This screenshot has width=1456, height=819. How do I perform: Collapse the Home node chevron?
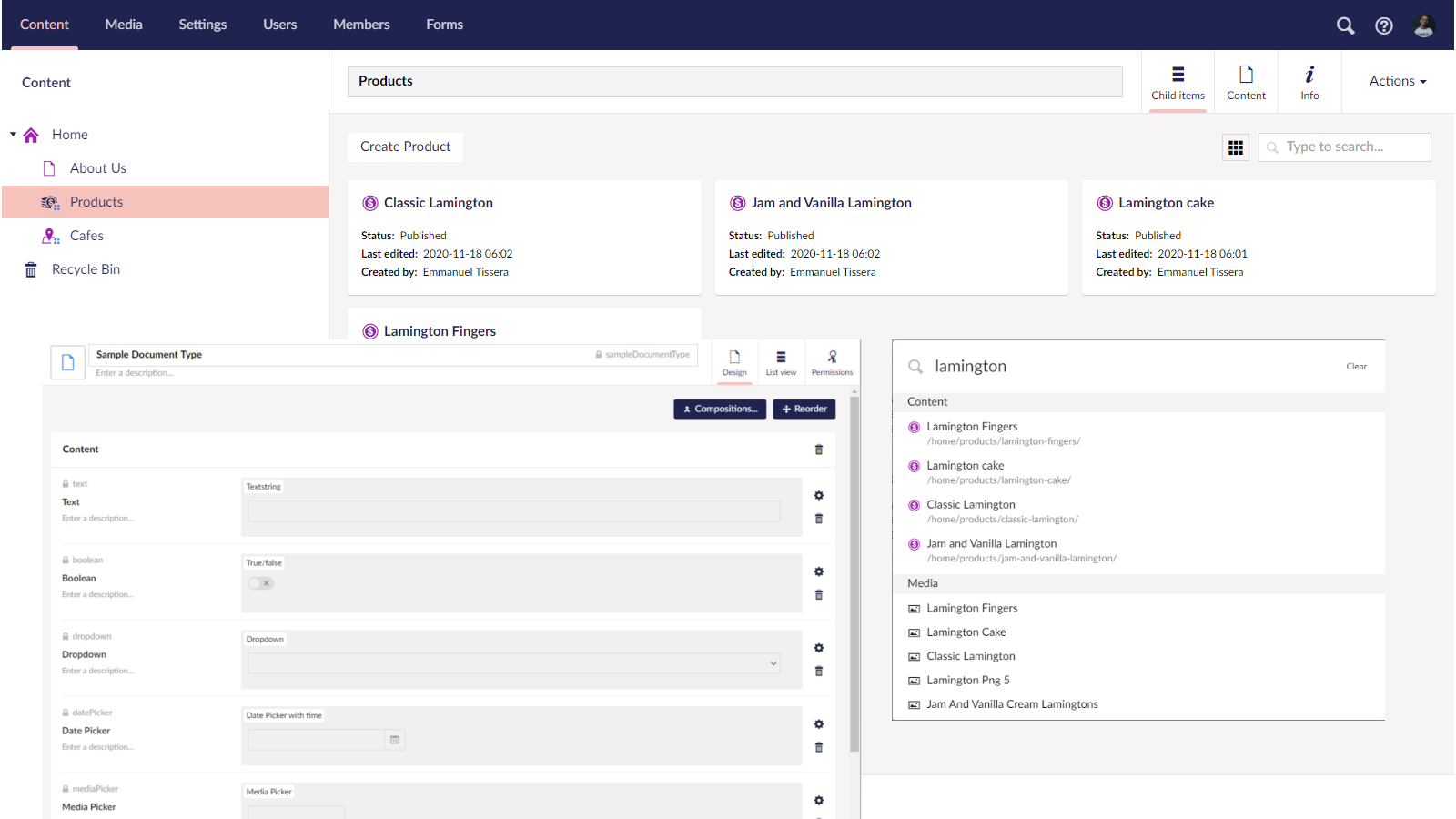tap(12, 134)
